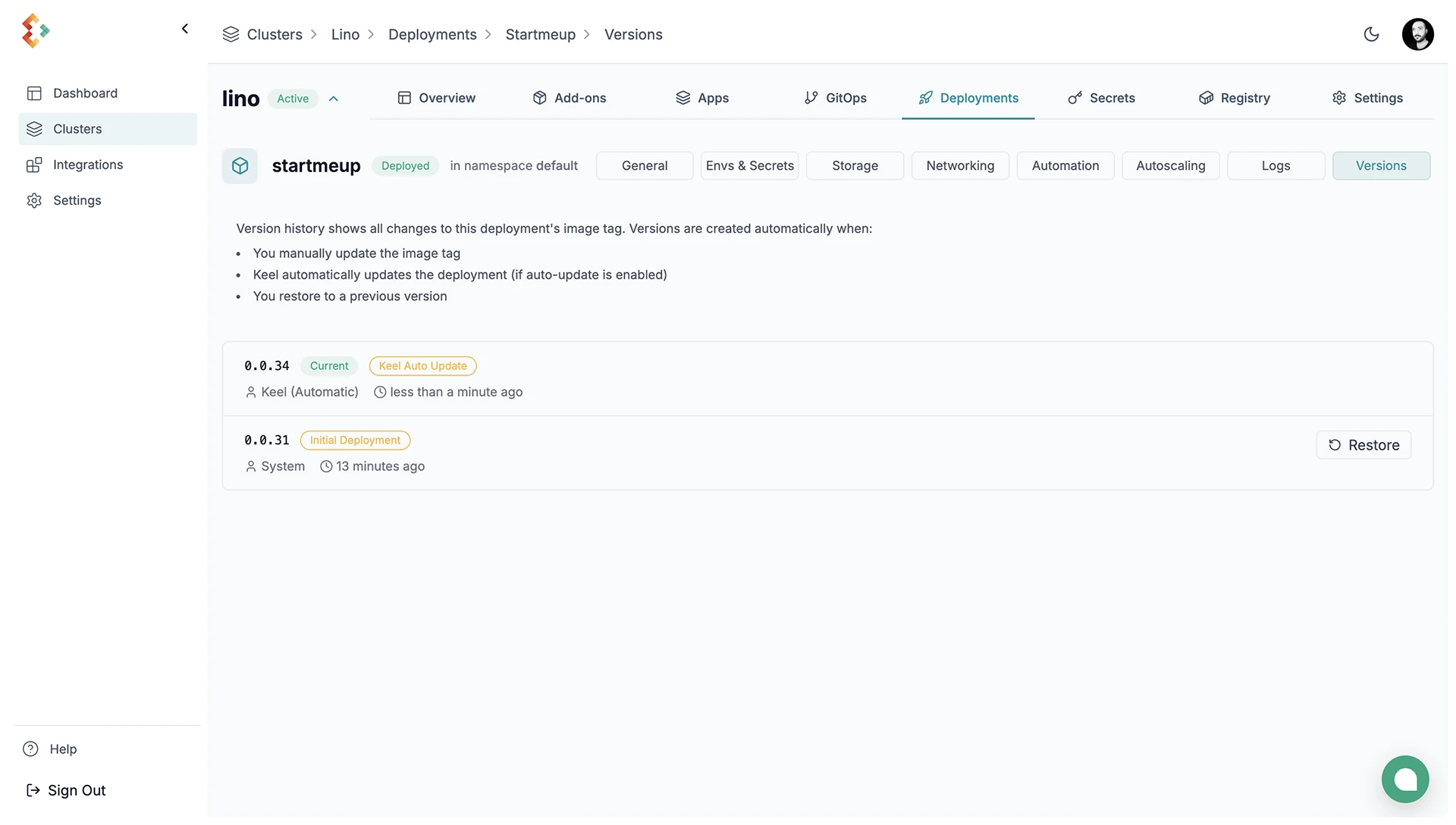Click the startmeup cube icon
The width and height of the screenshot is (1456, 825).
pyautogui.click(x=240, y=166)
